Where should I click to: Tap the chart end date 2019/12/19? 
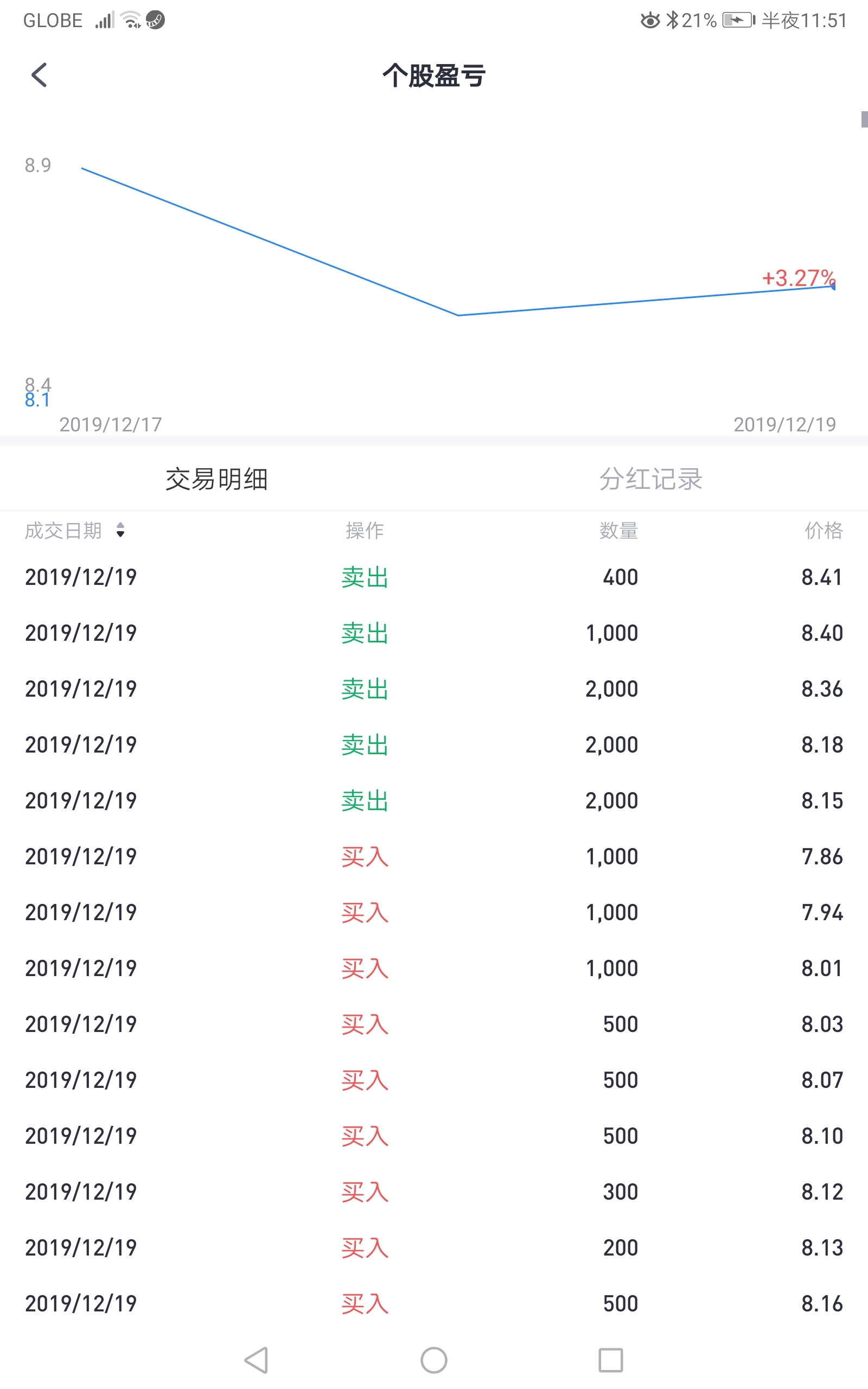coord(785,424)
